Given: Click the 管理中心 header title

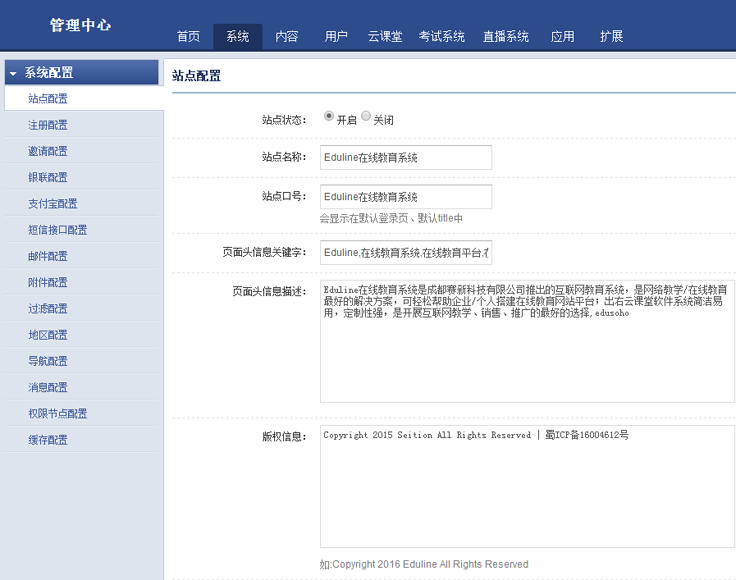Looking at the screenshot, I should (81, 26).
